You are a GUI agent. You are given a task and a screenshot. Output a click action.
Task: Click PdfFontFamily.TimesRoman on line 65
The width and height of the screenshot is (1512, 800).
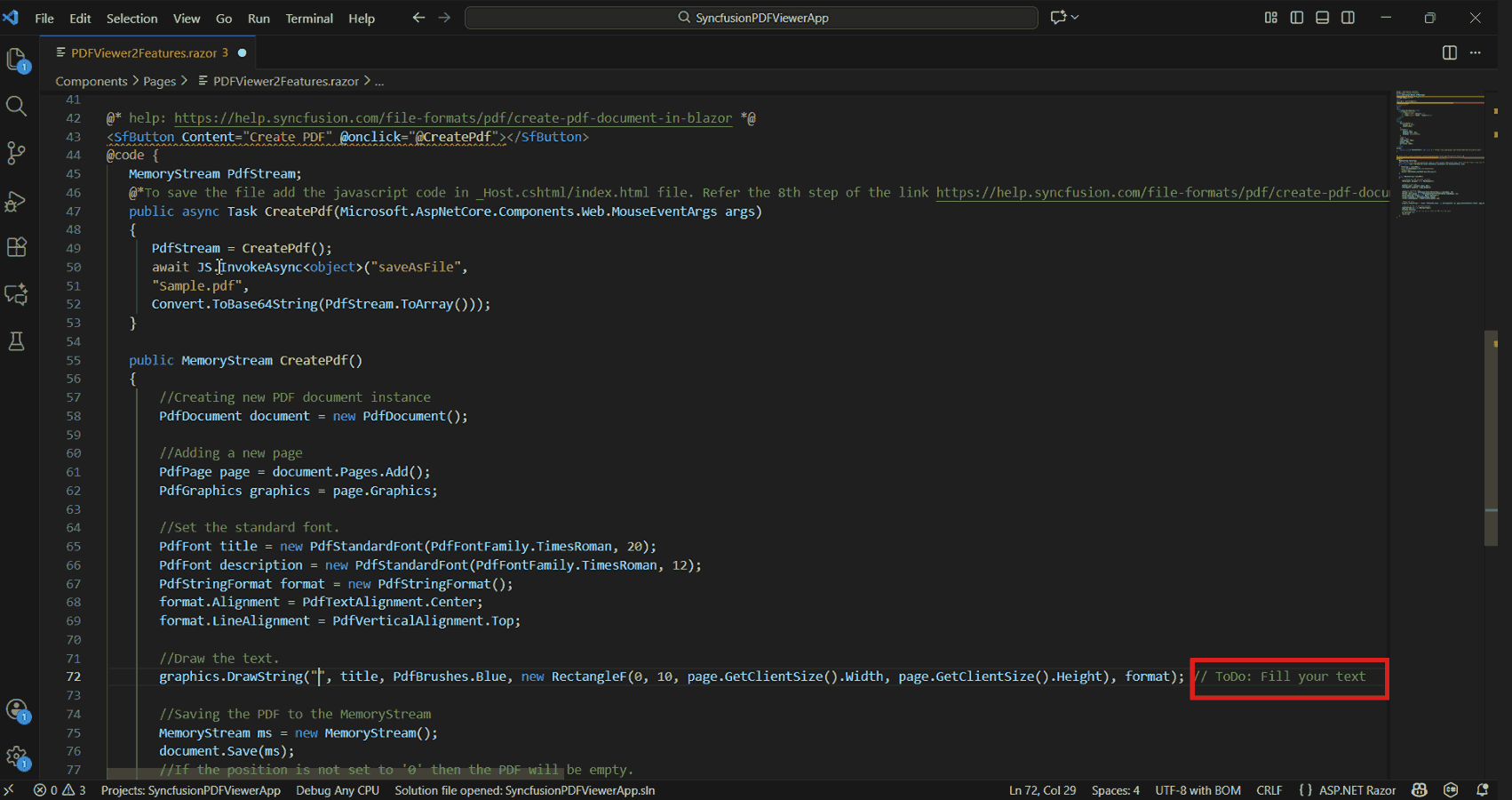521,547
